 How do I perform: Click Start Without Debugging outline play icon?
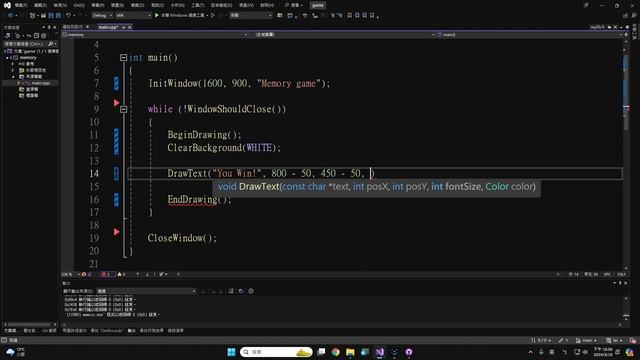(213, 15)
